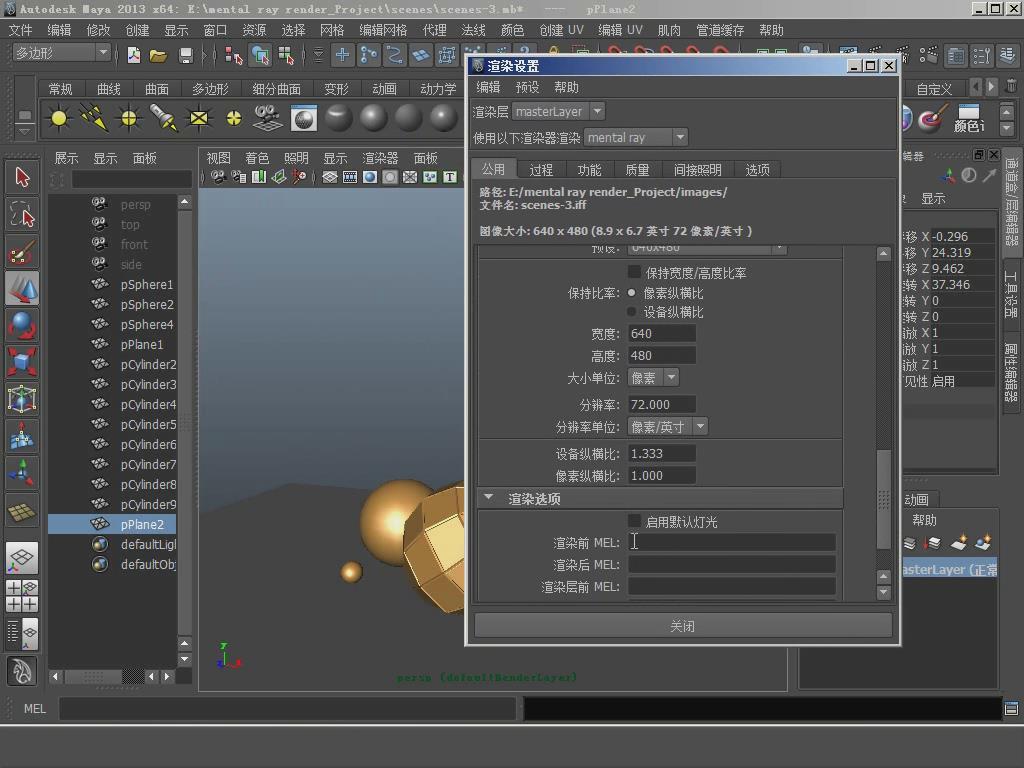The image size is (1024, 768).
Task: Activate the Universal Manipulator tool
Action: 22,398
